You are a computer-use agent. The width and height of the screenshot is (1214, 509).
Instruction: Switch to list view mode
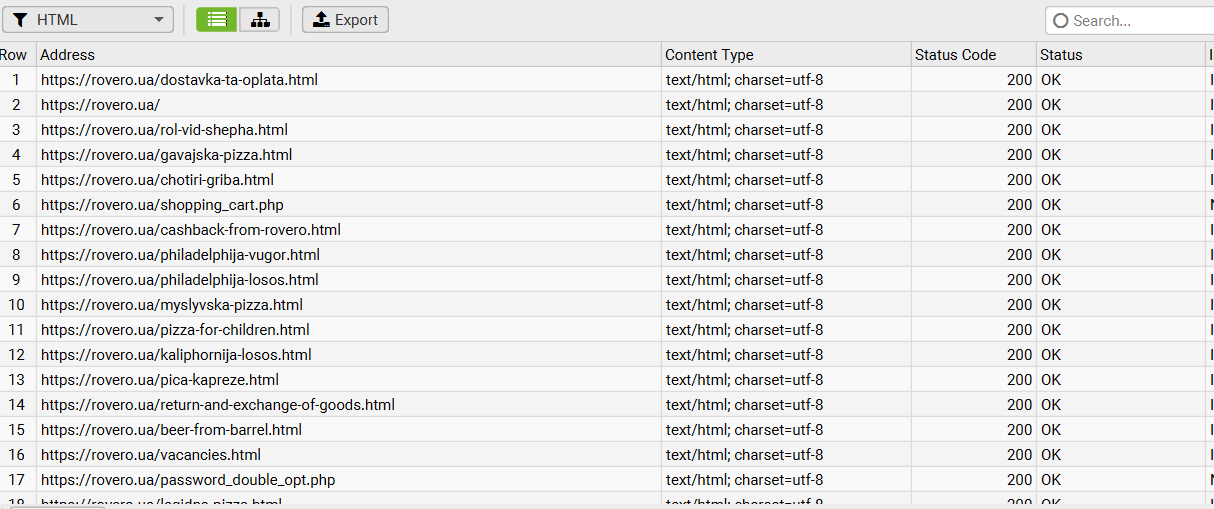[216, 20]
